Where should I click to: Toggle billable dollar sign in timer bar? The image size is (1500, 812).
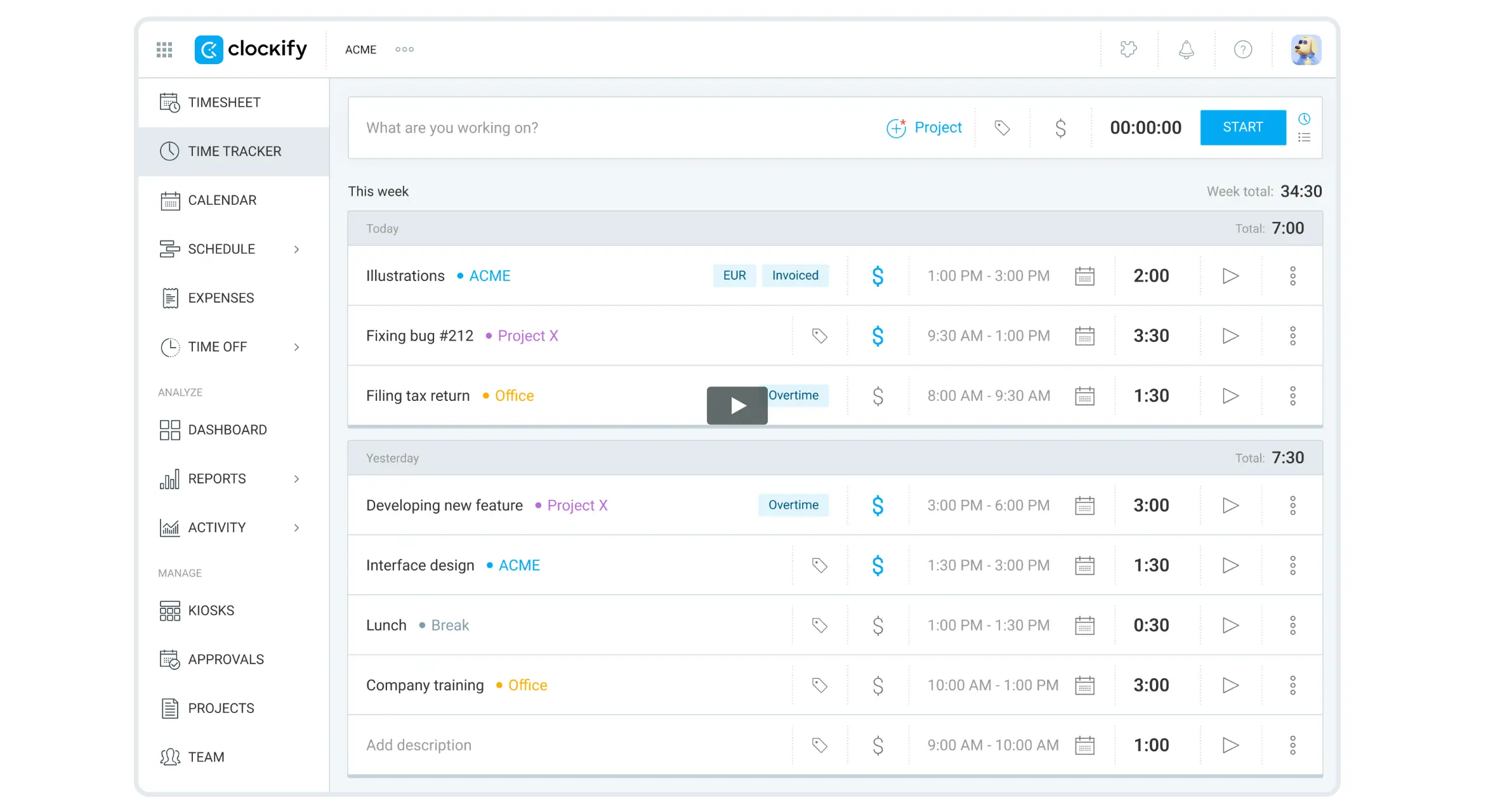click(1060, 128)
